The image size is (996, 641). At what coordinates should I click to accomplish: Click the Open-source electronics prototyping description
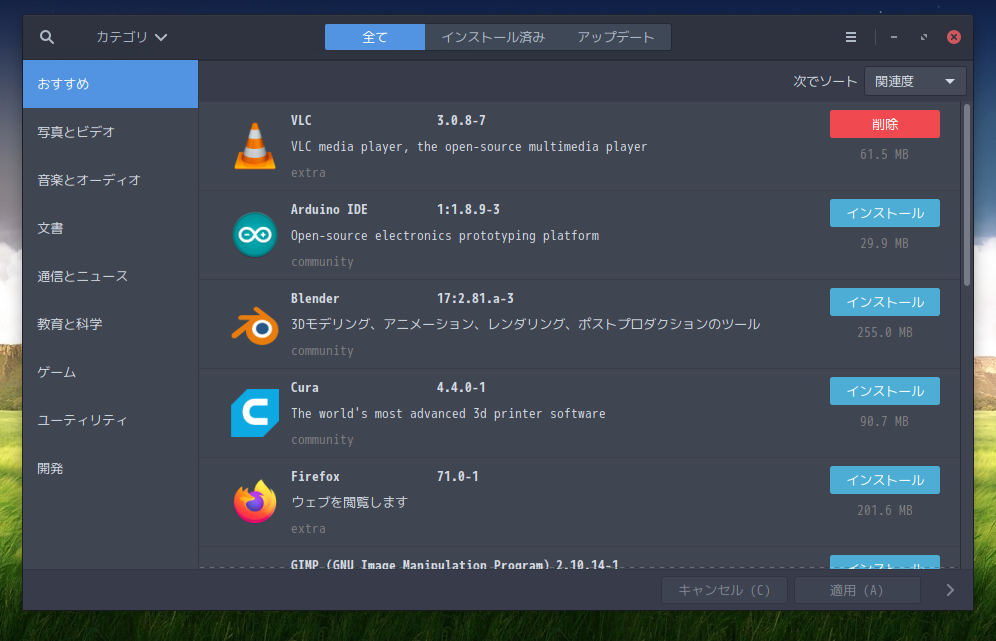[445, 236]
